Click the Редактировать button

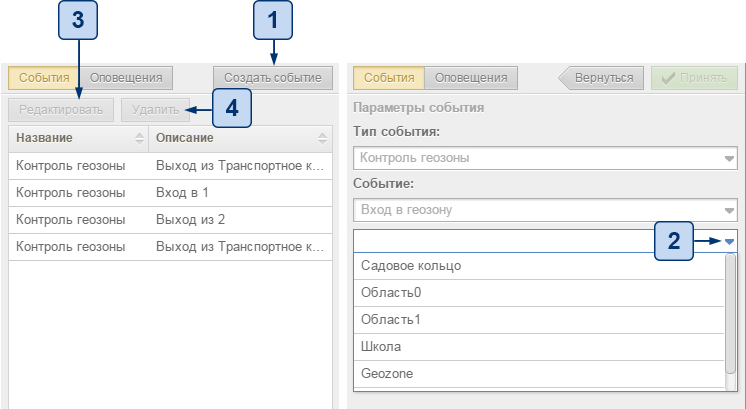[x=61, y=110]
